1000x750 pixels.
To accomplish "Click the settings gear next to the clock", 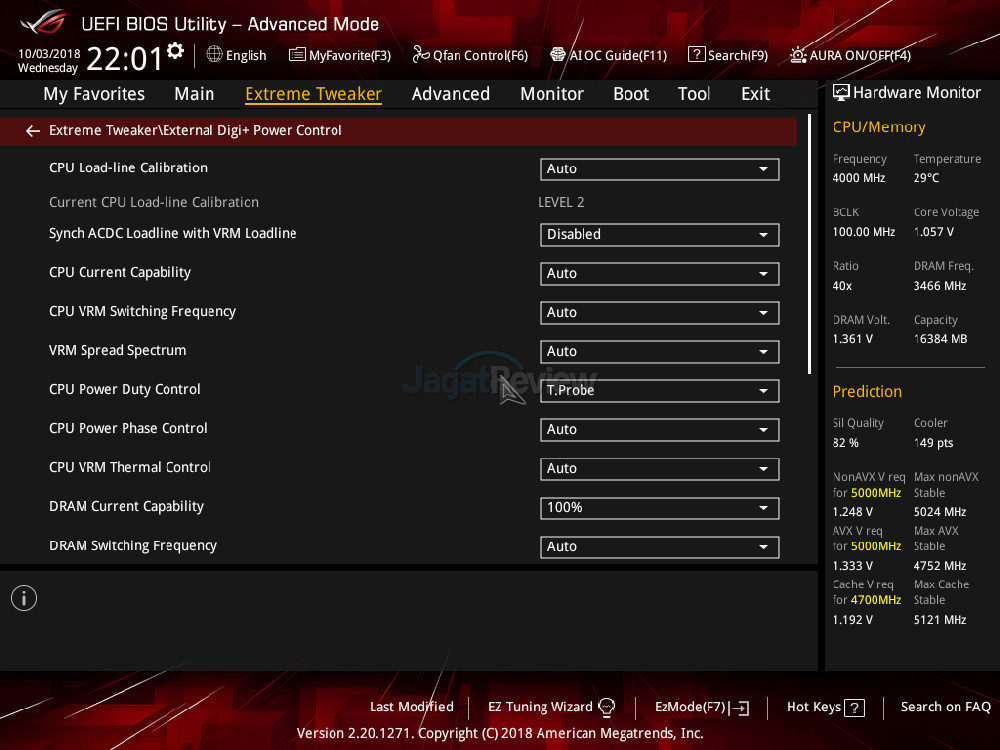I will (x=176, y=51).
